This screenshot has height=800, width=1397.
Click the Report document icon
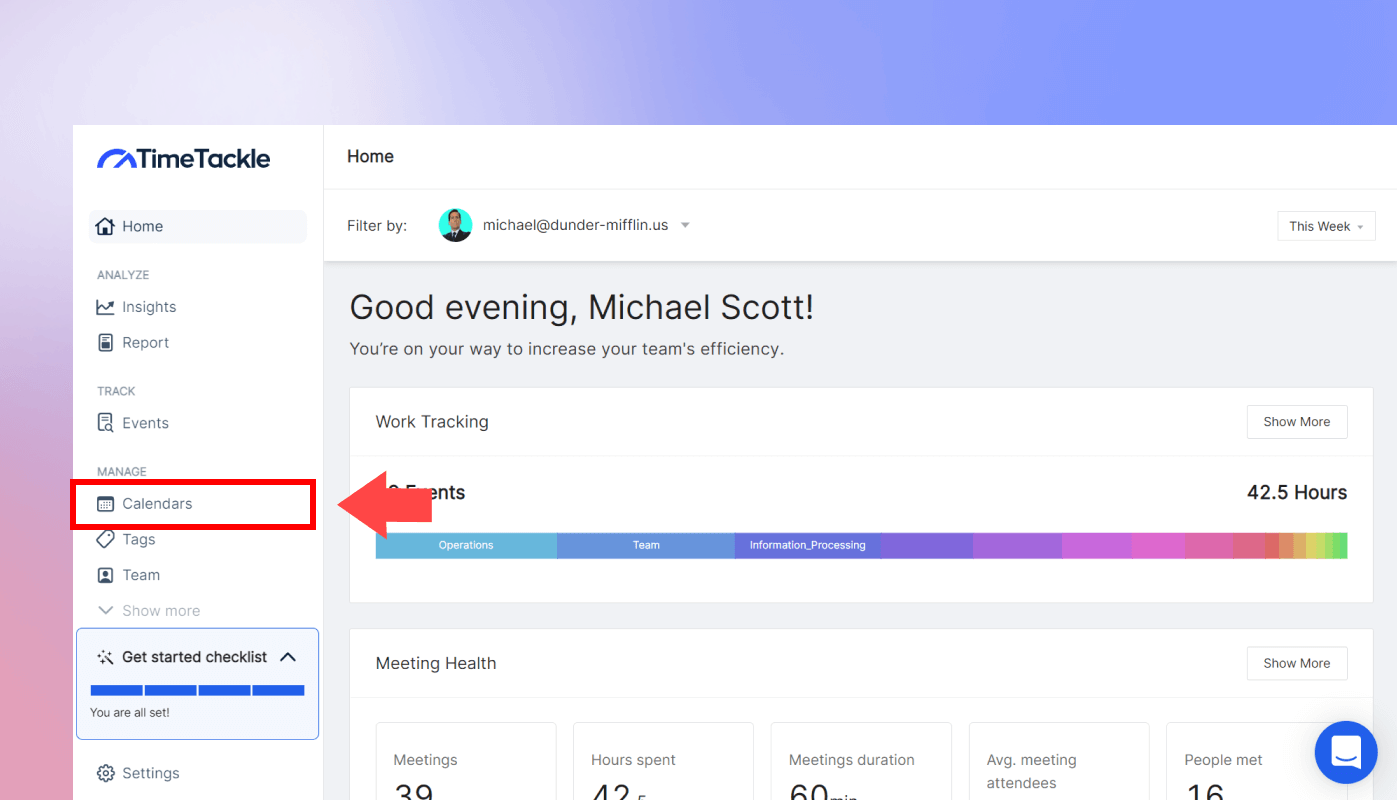point(105,342)
